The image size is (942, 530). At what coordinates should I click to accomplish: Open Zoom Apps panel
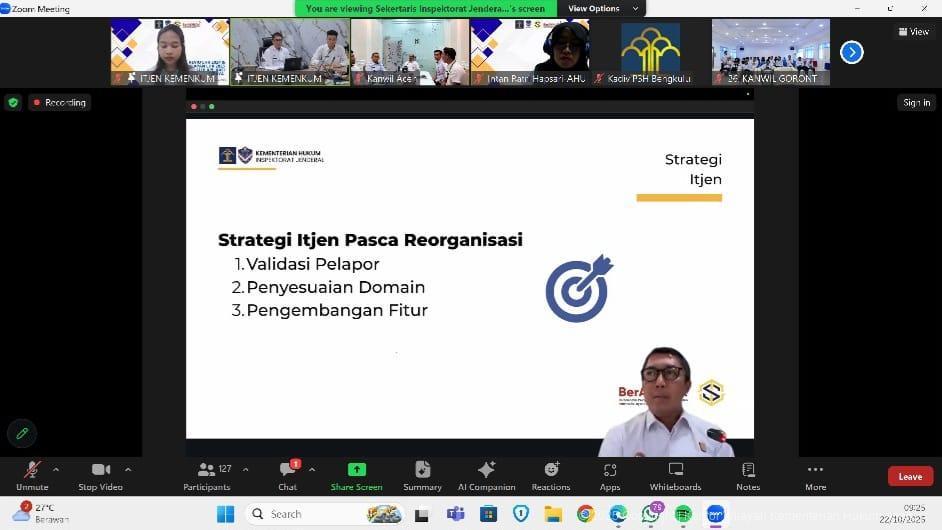point(610,475)
